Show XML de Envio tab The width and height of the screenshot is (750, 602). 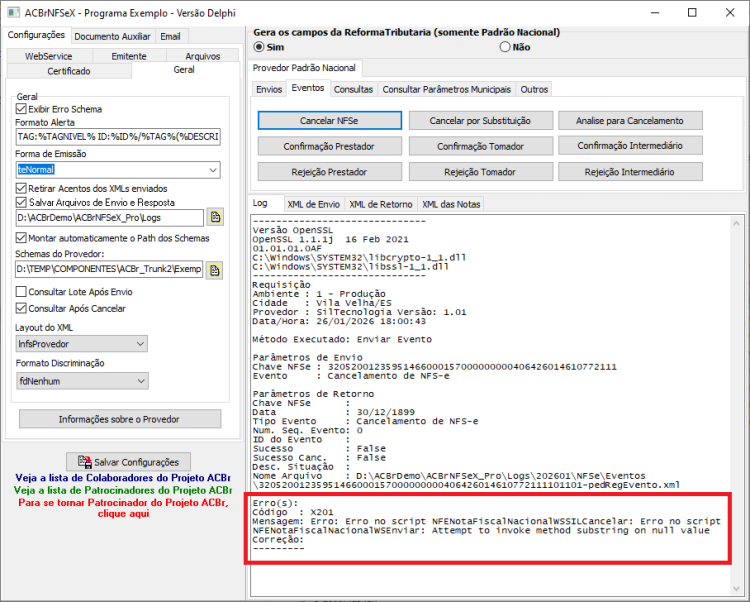coord(314,204)
